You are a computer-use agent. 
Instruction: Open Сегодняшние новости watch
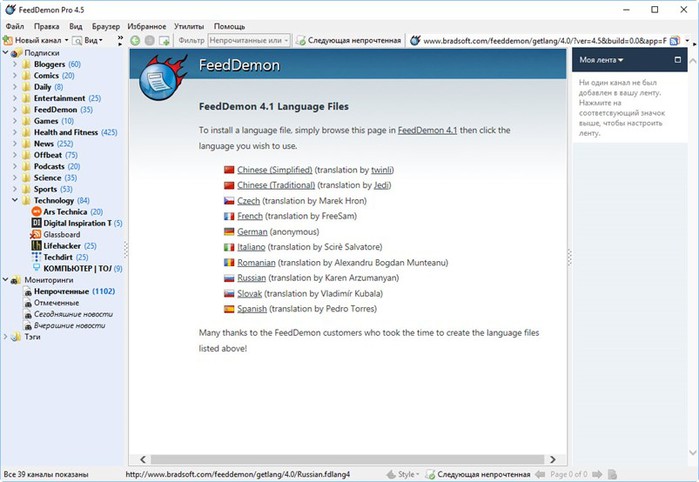[x=73, y=314]
